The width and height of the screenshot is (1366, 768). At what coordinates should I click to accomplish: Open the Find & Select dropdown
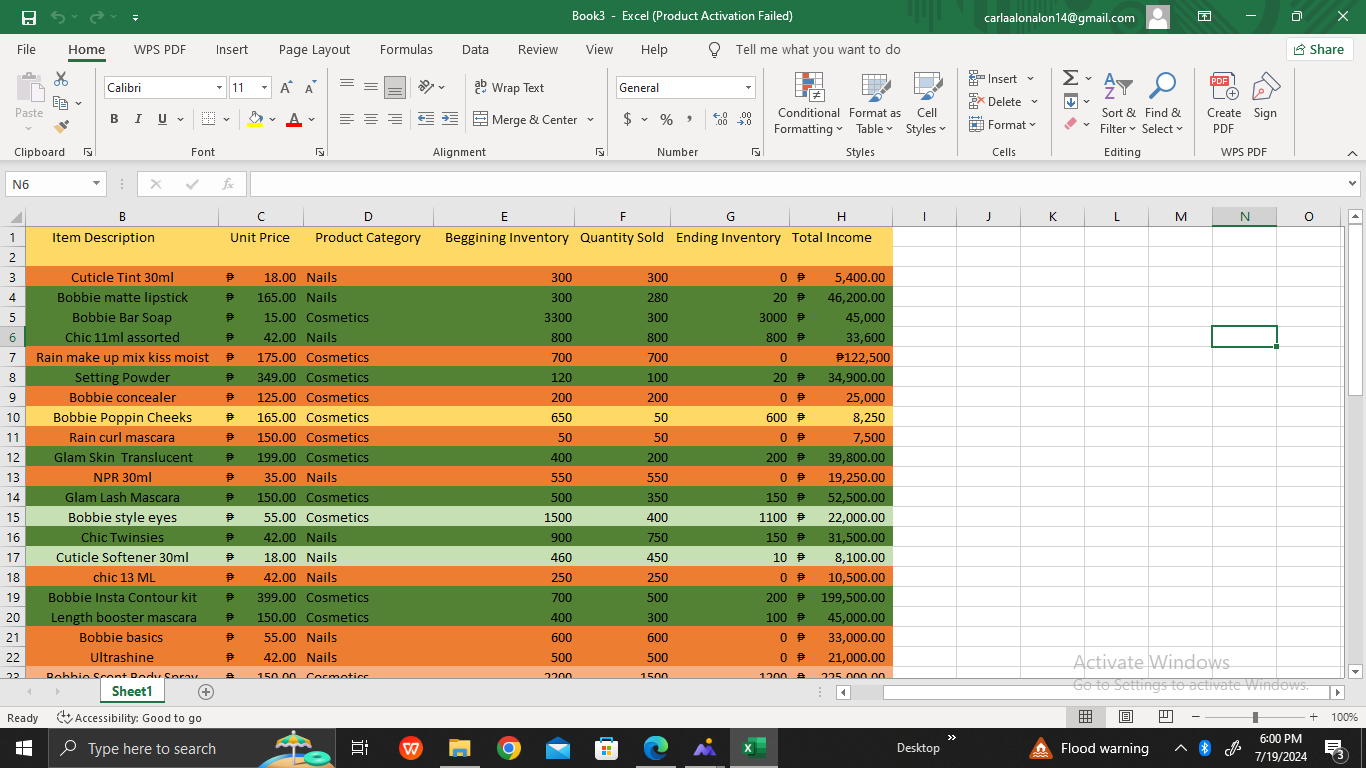click(x=1163, y=103)
